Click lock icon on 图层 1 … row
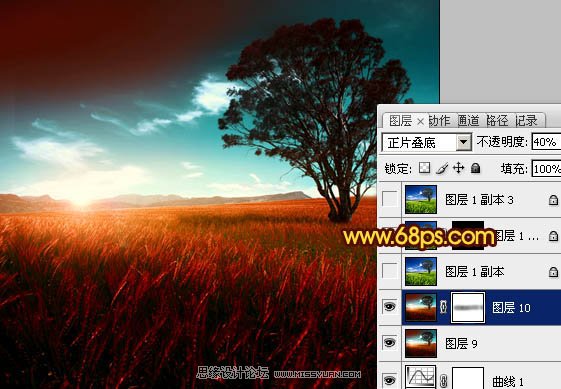This screenshot has height=389, width=561. coord(553,235)
